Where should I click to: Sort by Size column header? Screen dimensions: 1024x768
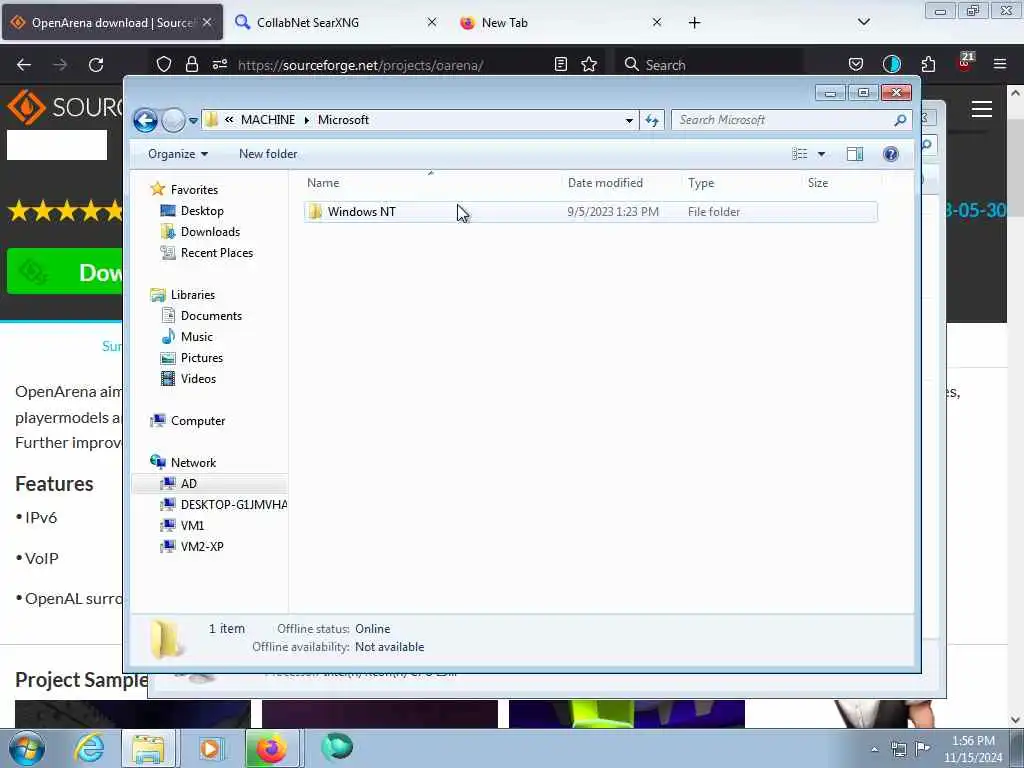[841, 183]
